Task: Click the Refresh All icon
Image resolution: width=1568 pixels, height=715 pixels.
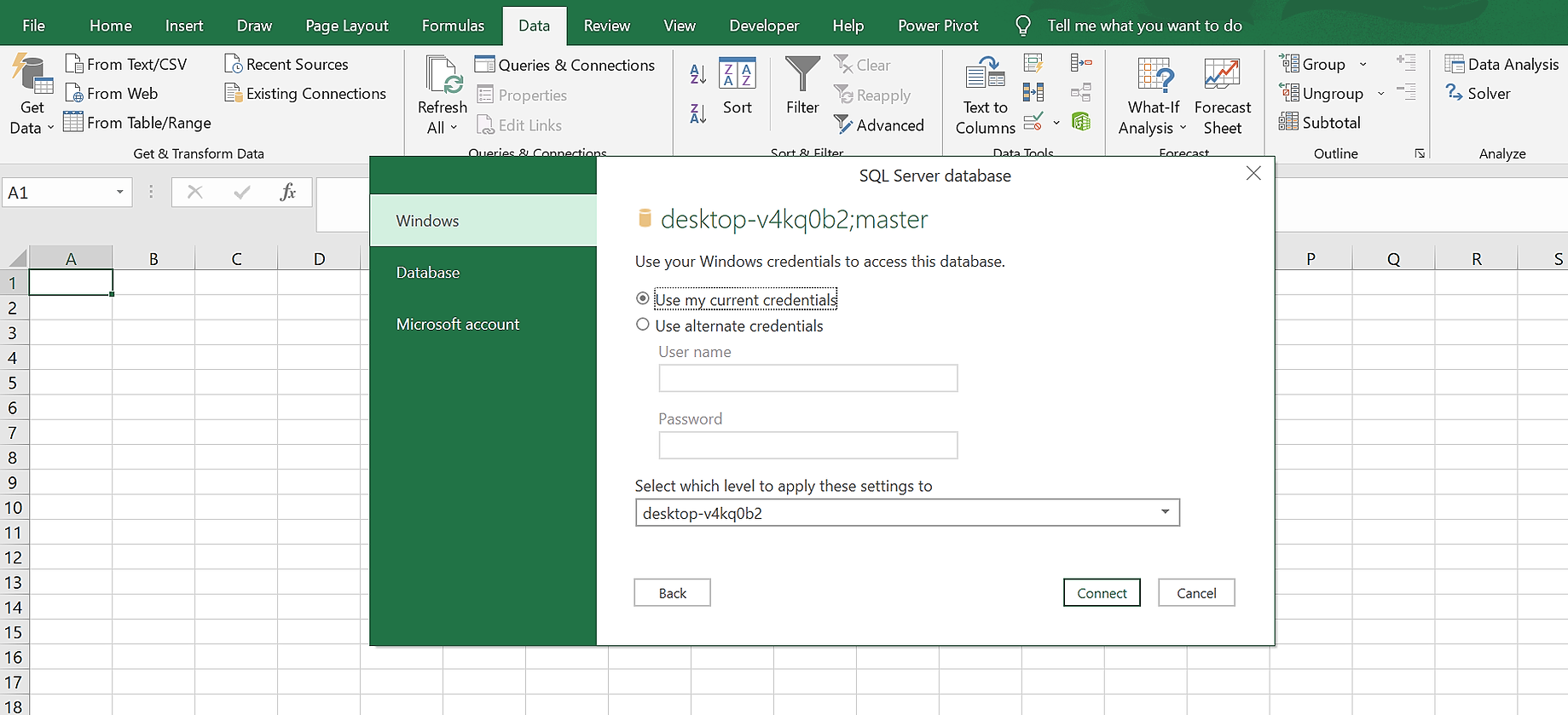Action: 443,75
